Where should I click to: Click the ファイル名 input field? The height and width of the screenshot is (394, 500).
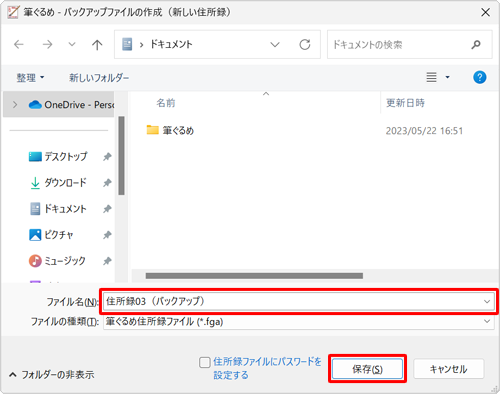298,302
